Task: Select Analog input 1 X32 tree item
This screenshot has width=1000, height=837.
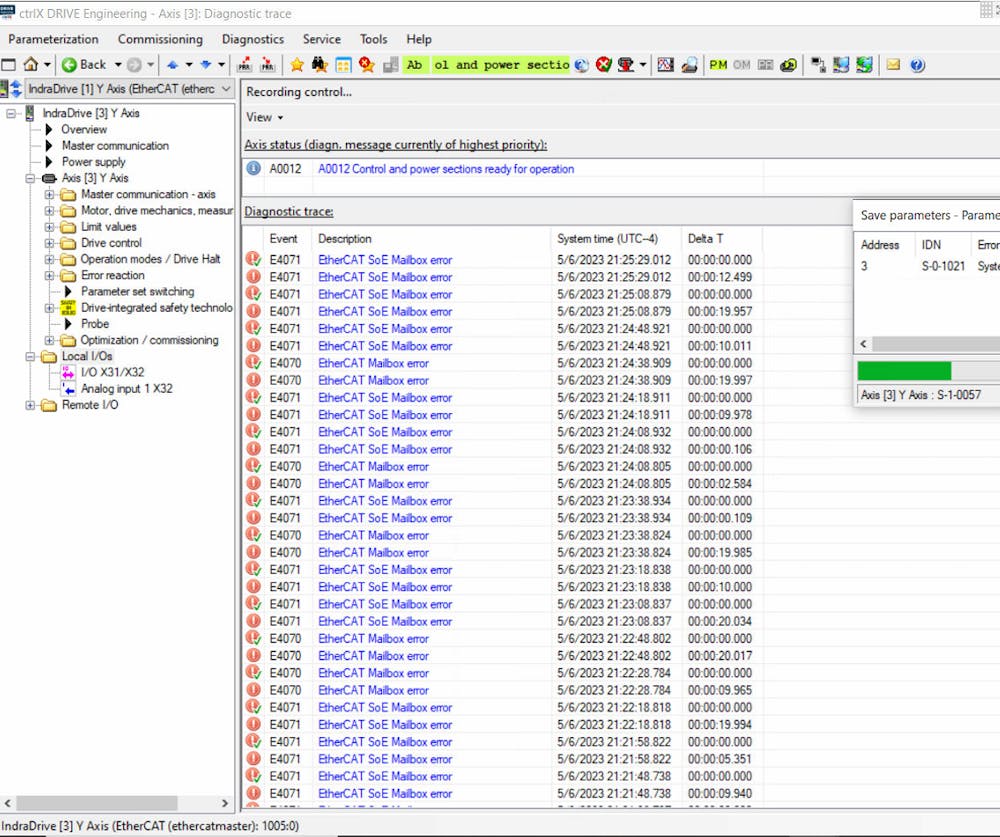Action: 126,388
